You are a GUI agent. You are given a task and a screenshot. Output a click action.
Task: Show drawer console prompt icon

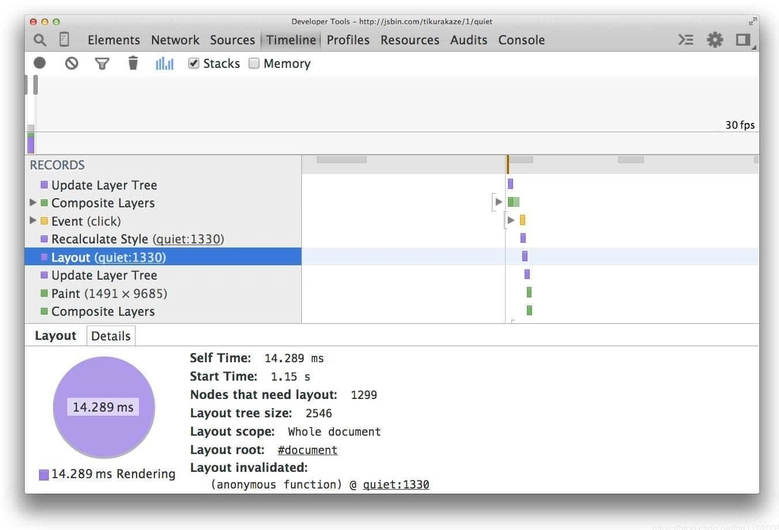coord(686,40)
